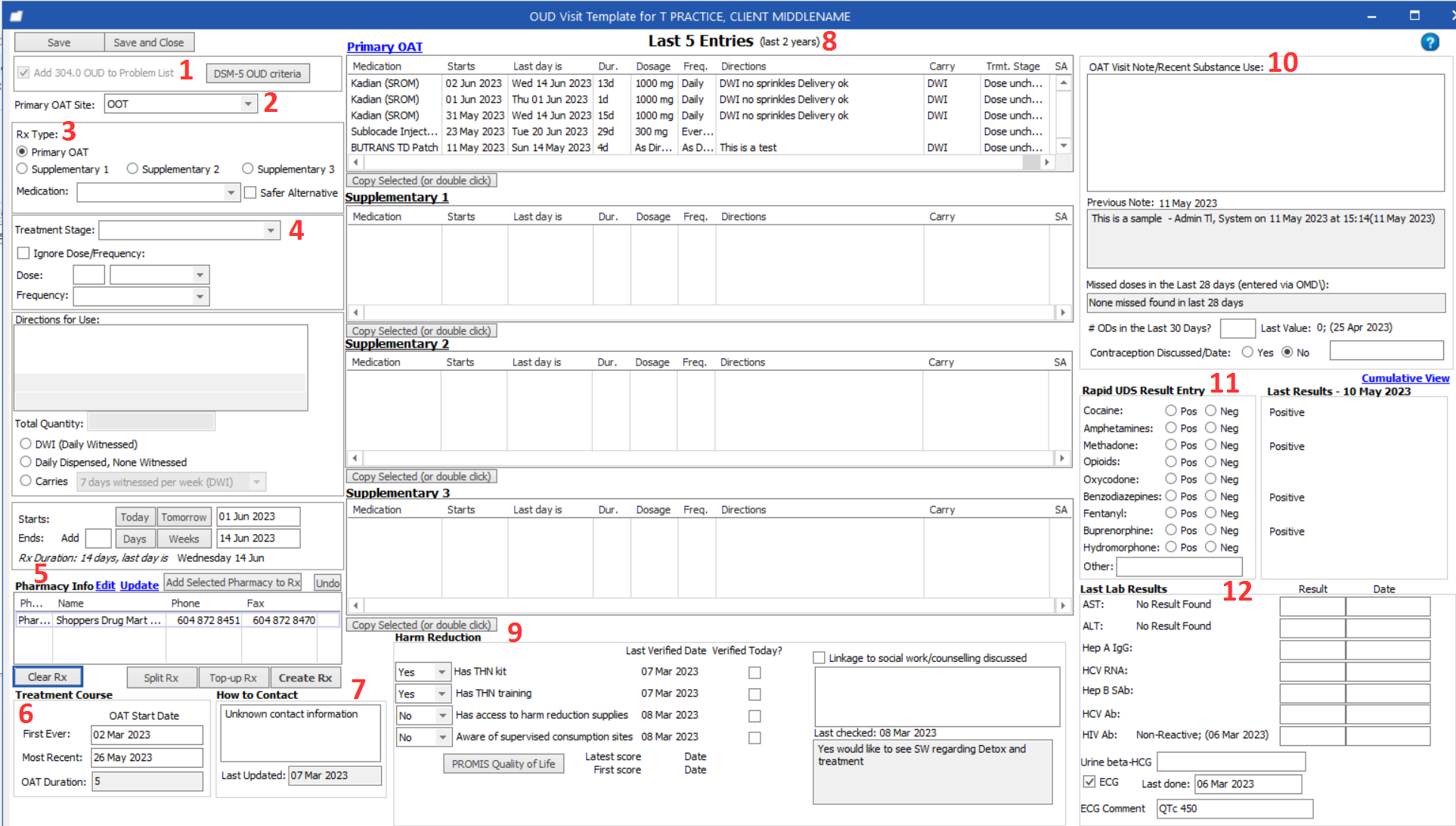
Task: Click in the # ODs in Last 30 Days field
Action: pyautogui.click(x=1238, y=328)
